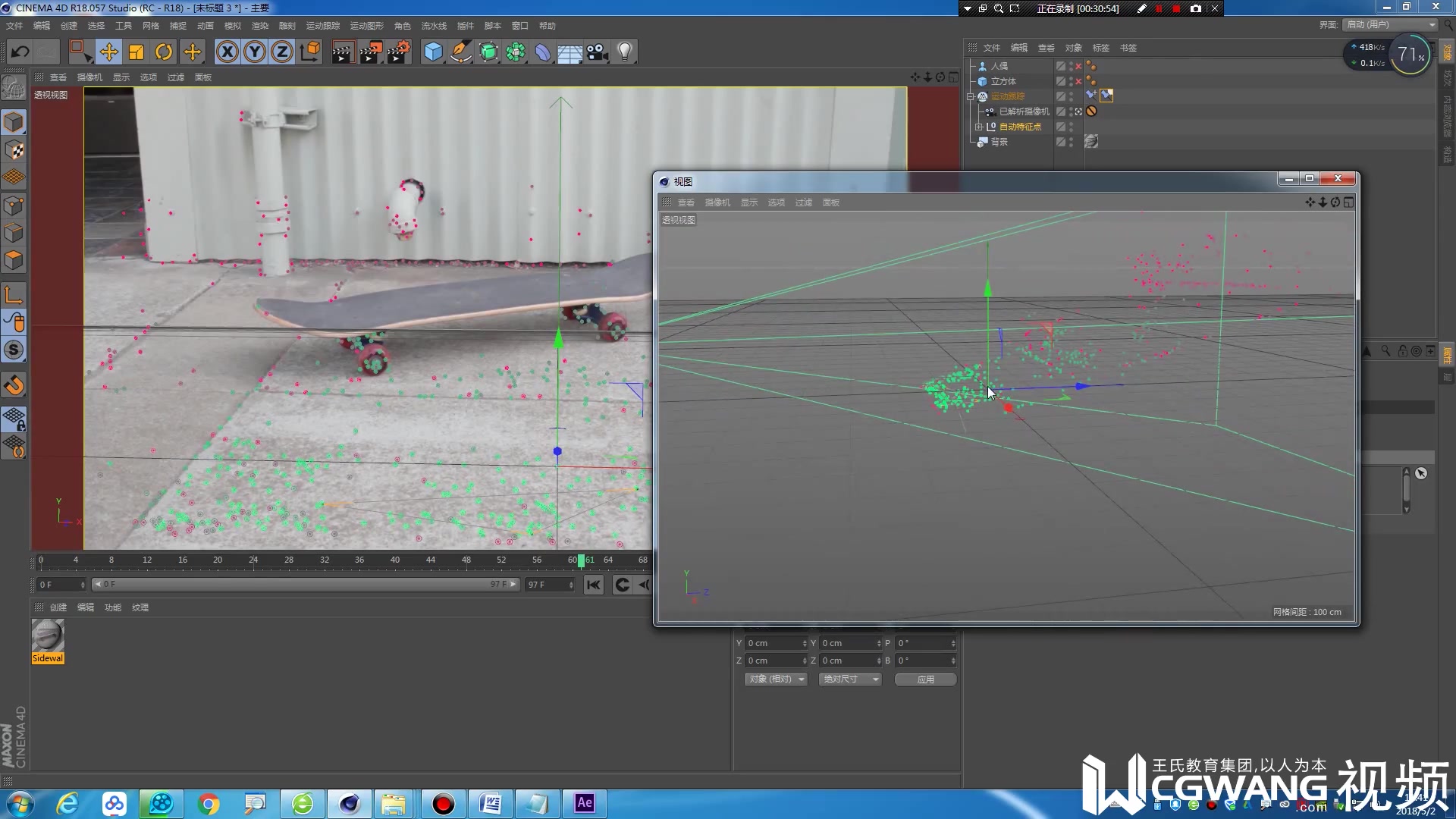Toggle the red X enable mark of 立方体
This screenshot has height=819, width=1456.
[x=1078, y=81]
